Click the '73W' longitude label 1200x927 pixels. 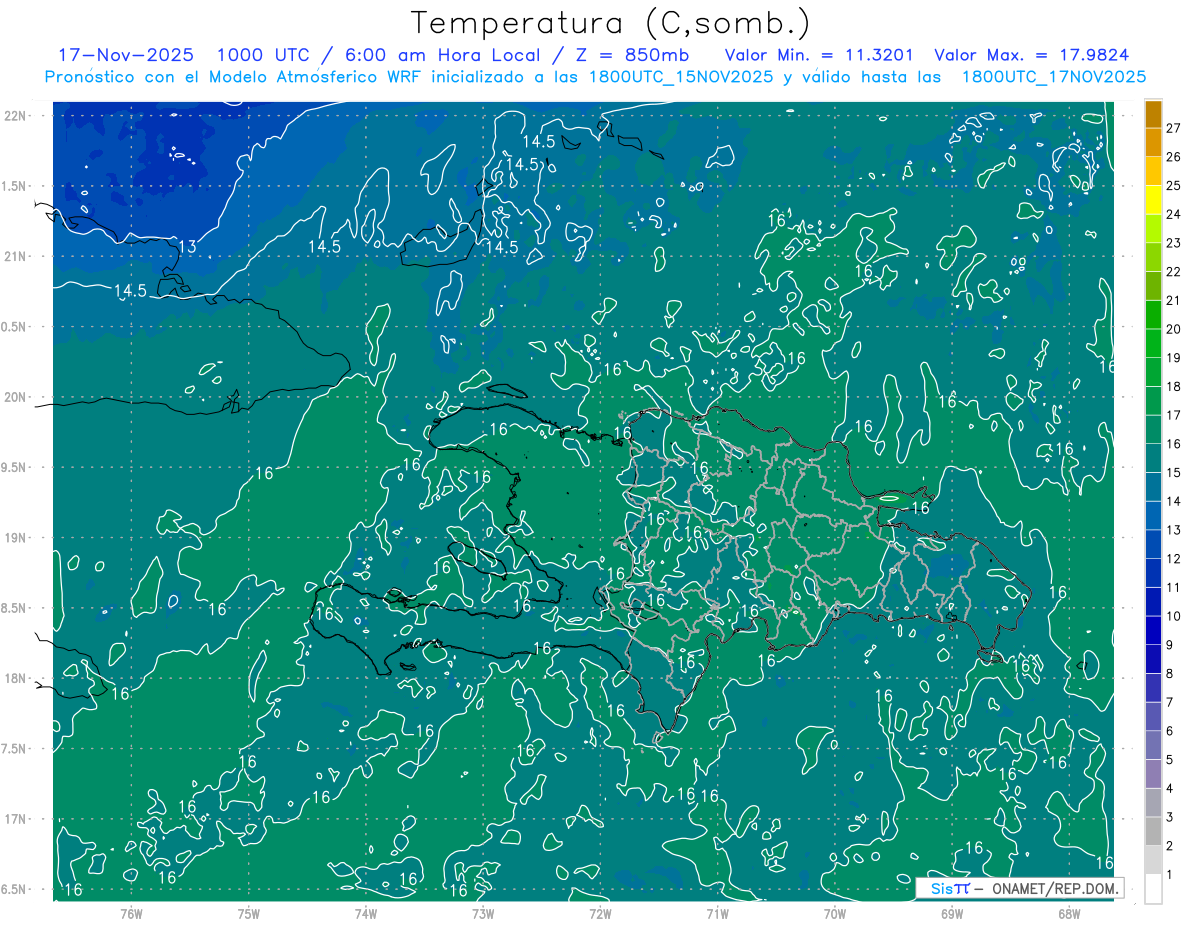coord(483,913)
